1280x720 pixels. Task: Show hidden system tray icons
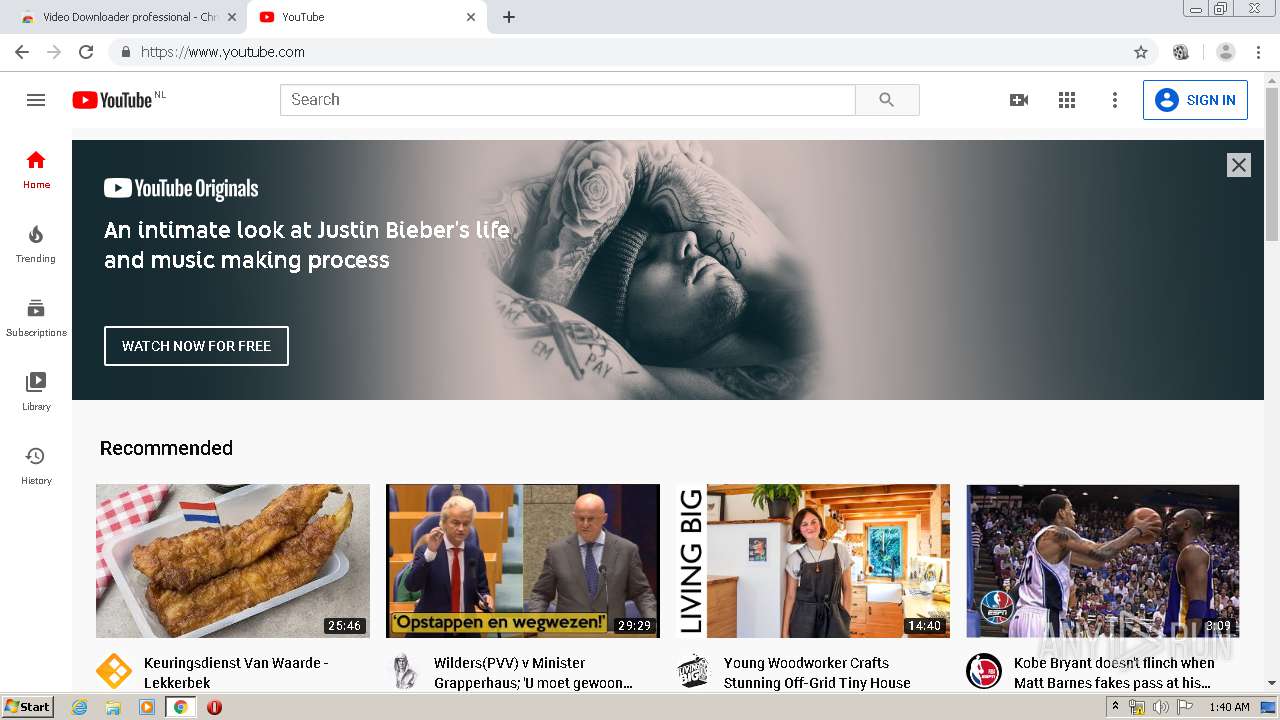(1115, 707)
